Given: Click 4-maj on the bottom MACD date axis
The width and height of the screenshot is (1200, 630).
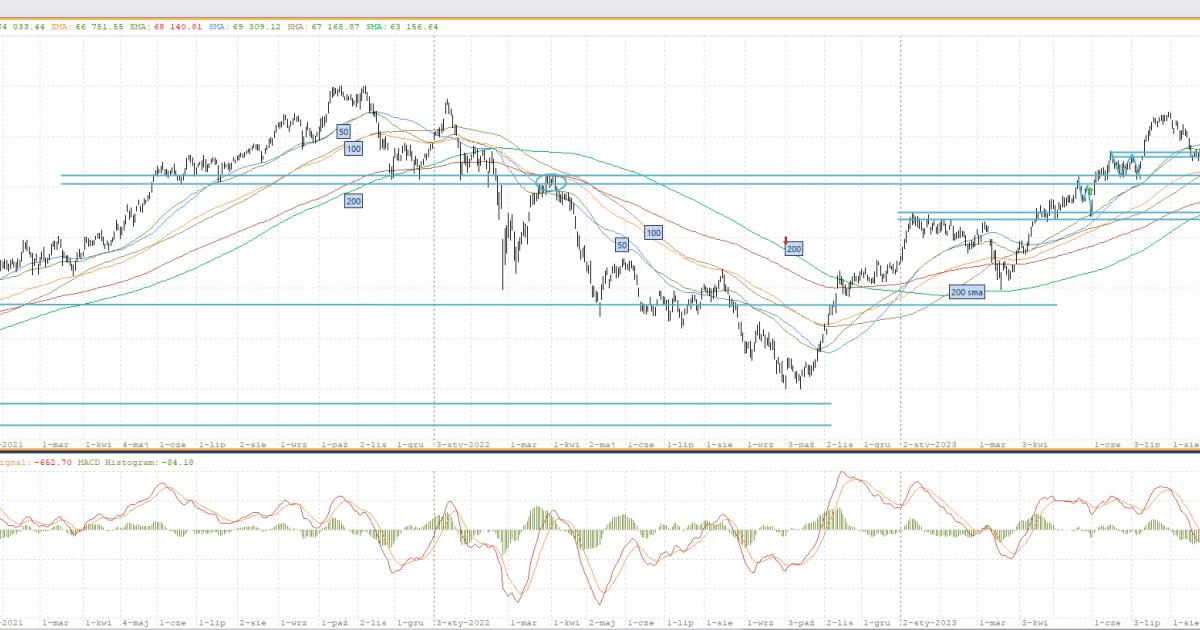Looking at the screenshot, I should pyautogui.click(x=136, y=621).
